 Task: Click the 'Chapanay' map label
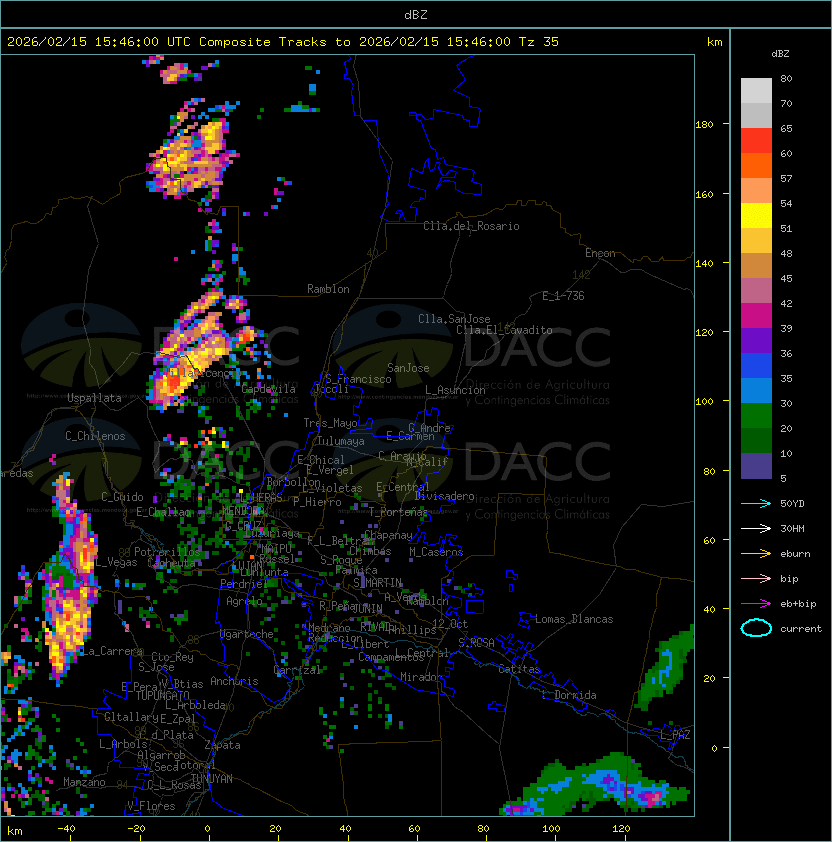click(388, 535)
